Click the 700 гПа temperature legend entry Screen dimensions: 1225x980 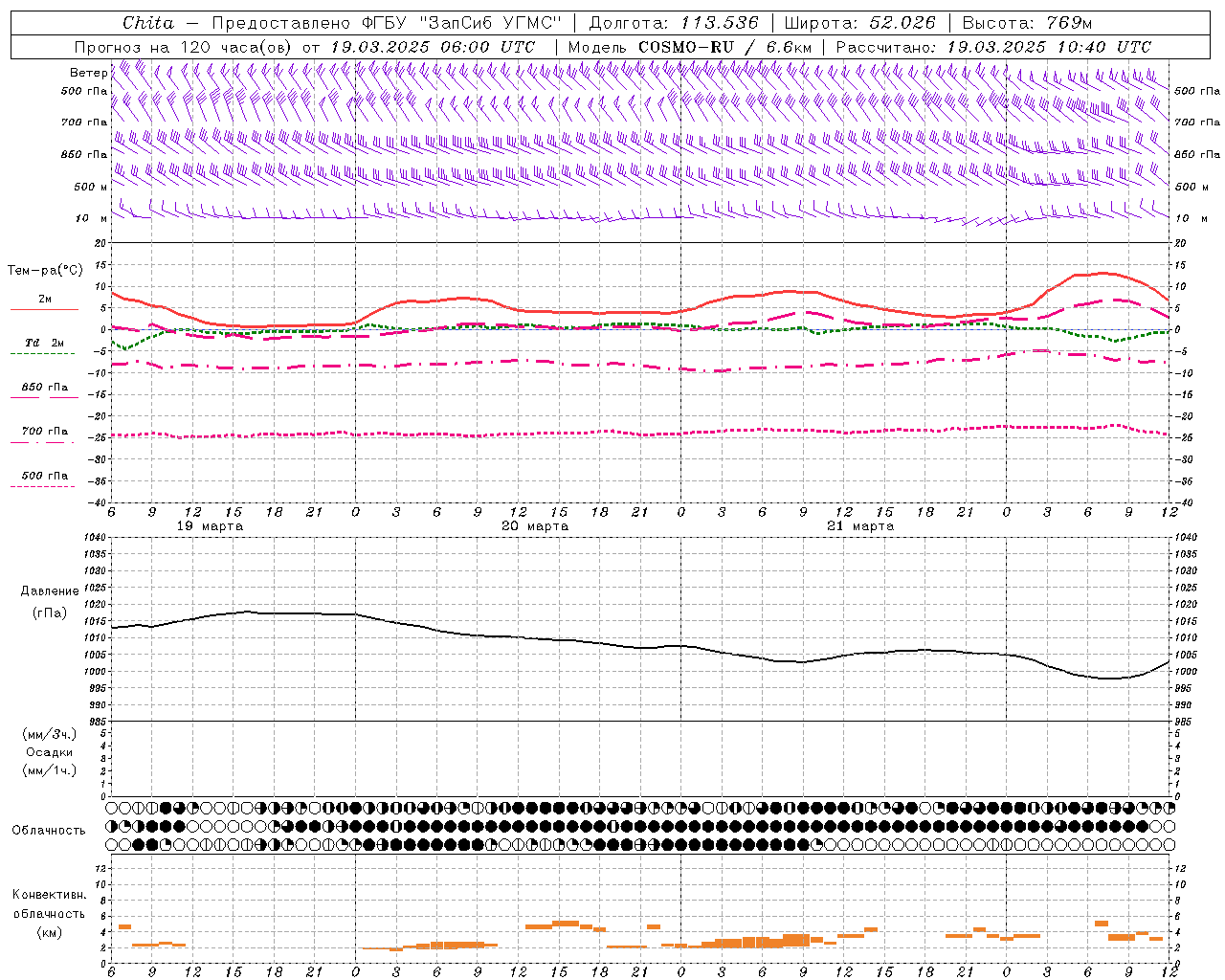coord(44,432)
